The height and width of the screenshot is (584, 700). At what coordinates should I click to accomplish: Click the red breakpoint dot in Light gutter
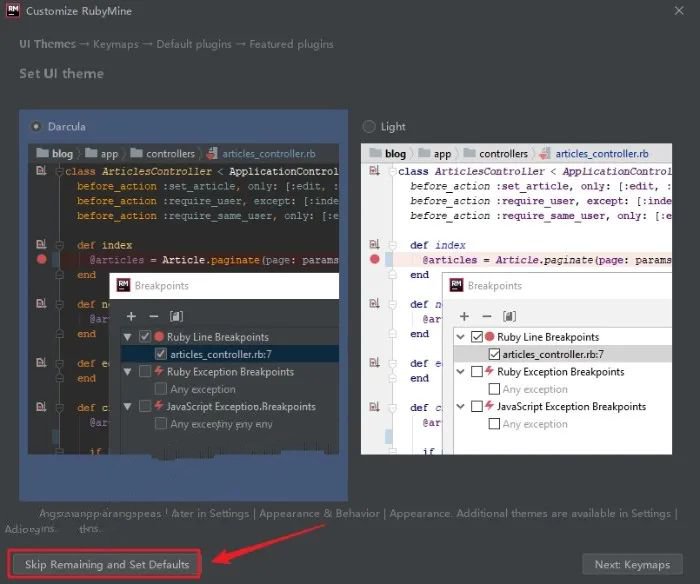coord(375,259)
